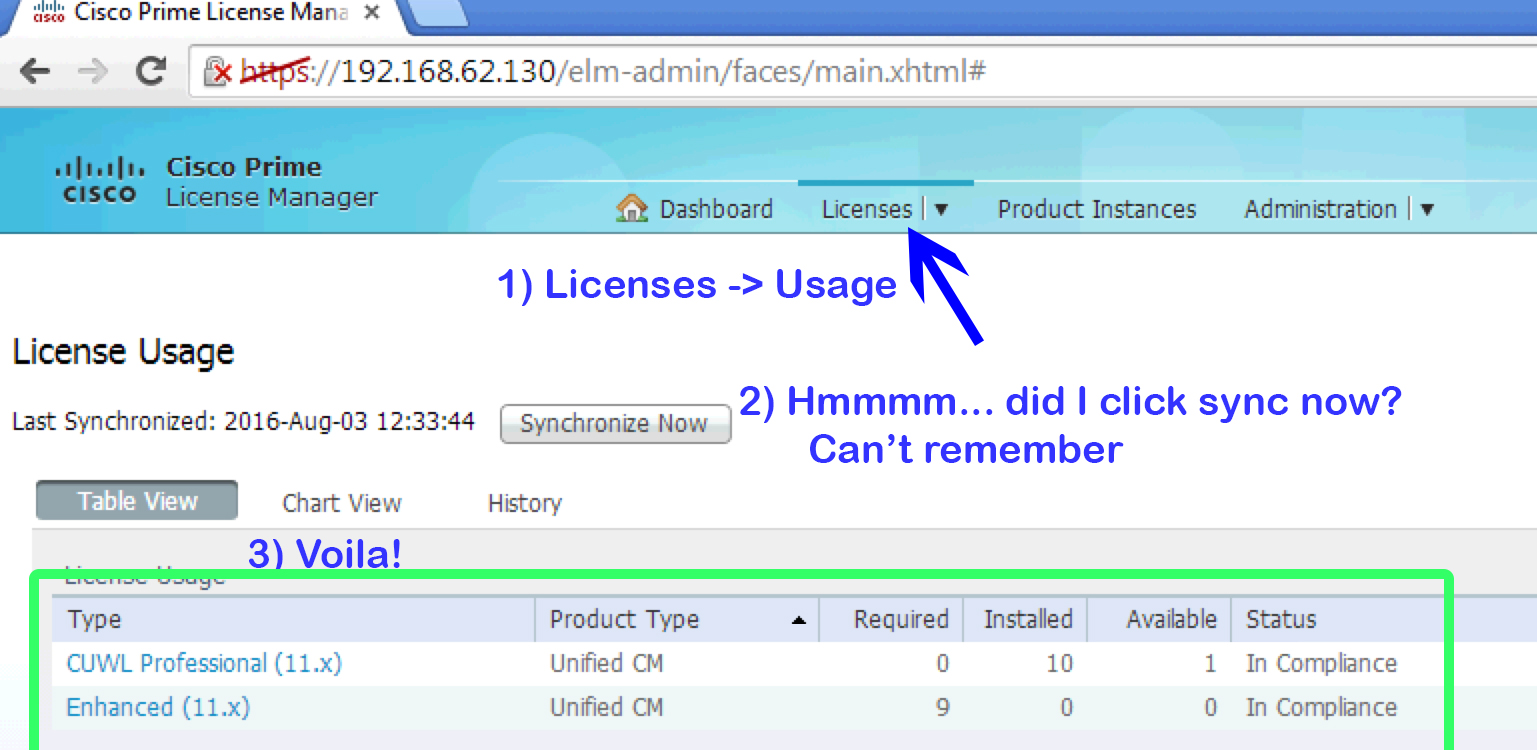Click the browser forward arrow
Viewport: 1537px width, 750px height.
point(93,71)
